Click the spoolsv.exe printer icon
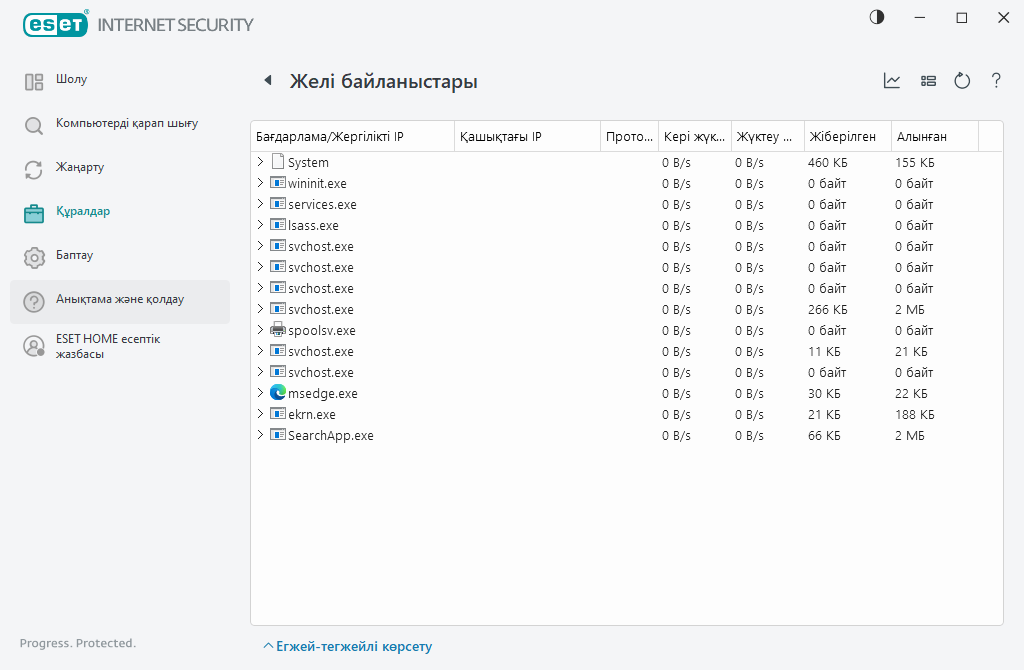This screenshot has height=670, width=1024. coord(278,330)
